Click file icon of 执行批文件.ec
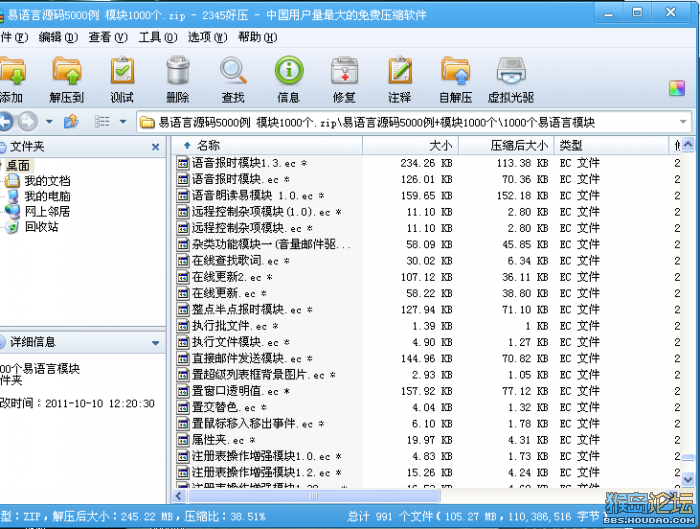This screenshot has width=700, height=529. tap(183, 326)
